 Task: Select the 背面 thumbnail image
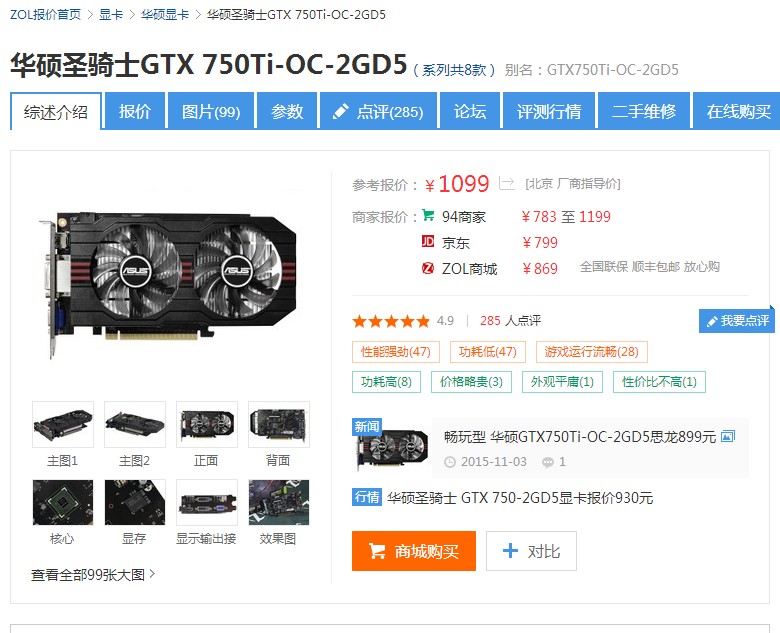click(279, 424)
